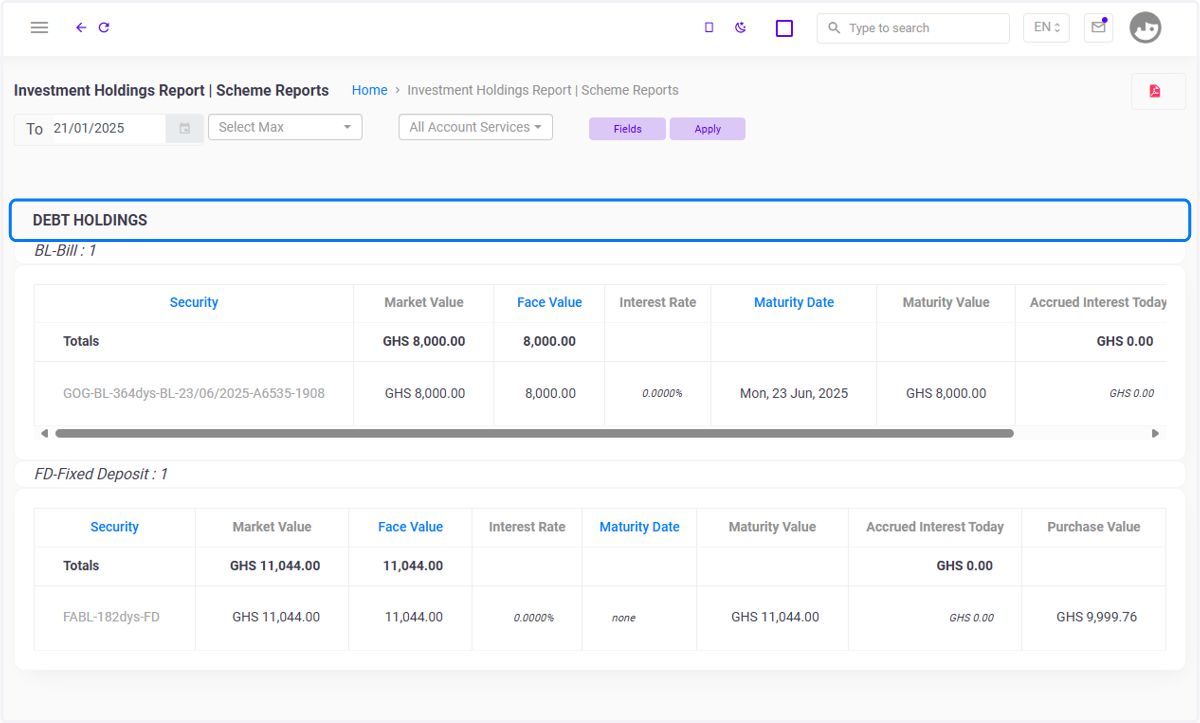This screenshot has height=723, width=1200.
Task: Sort BL-Bill table by Security
Action: 194,302
